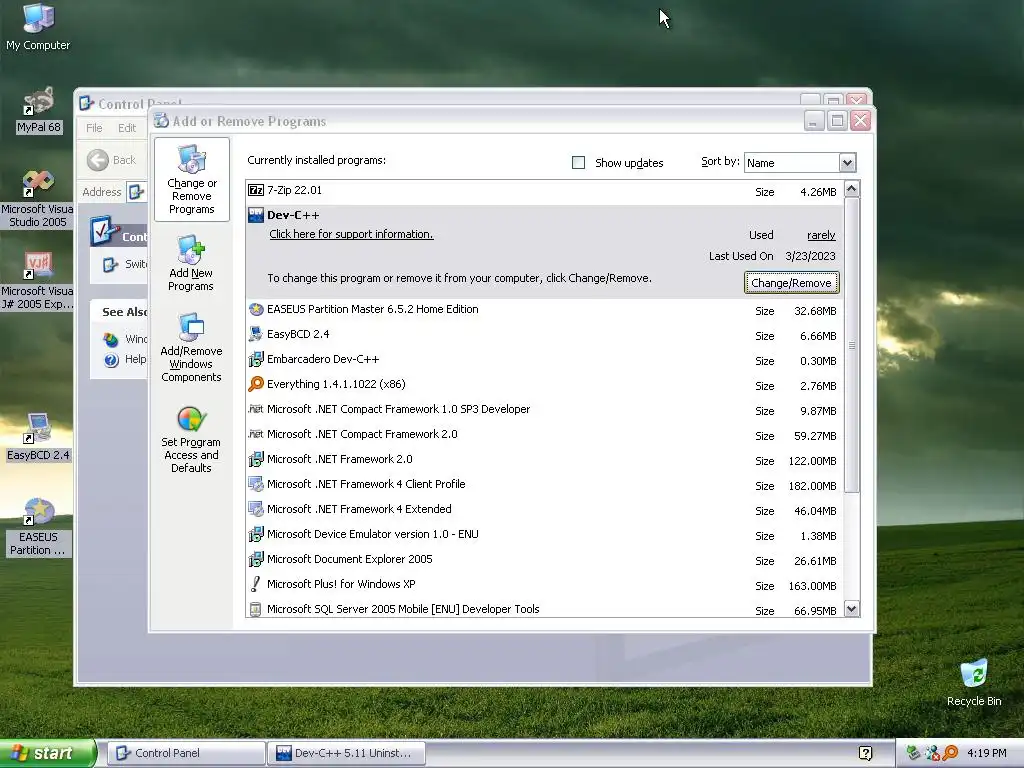This screenshot has width=1024, height=768.
Task: Click the Microsoft Device Emulator list icon
Action: [256, 534]
